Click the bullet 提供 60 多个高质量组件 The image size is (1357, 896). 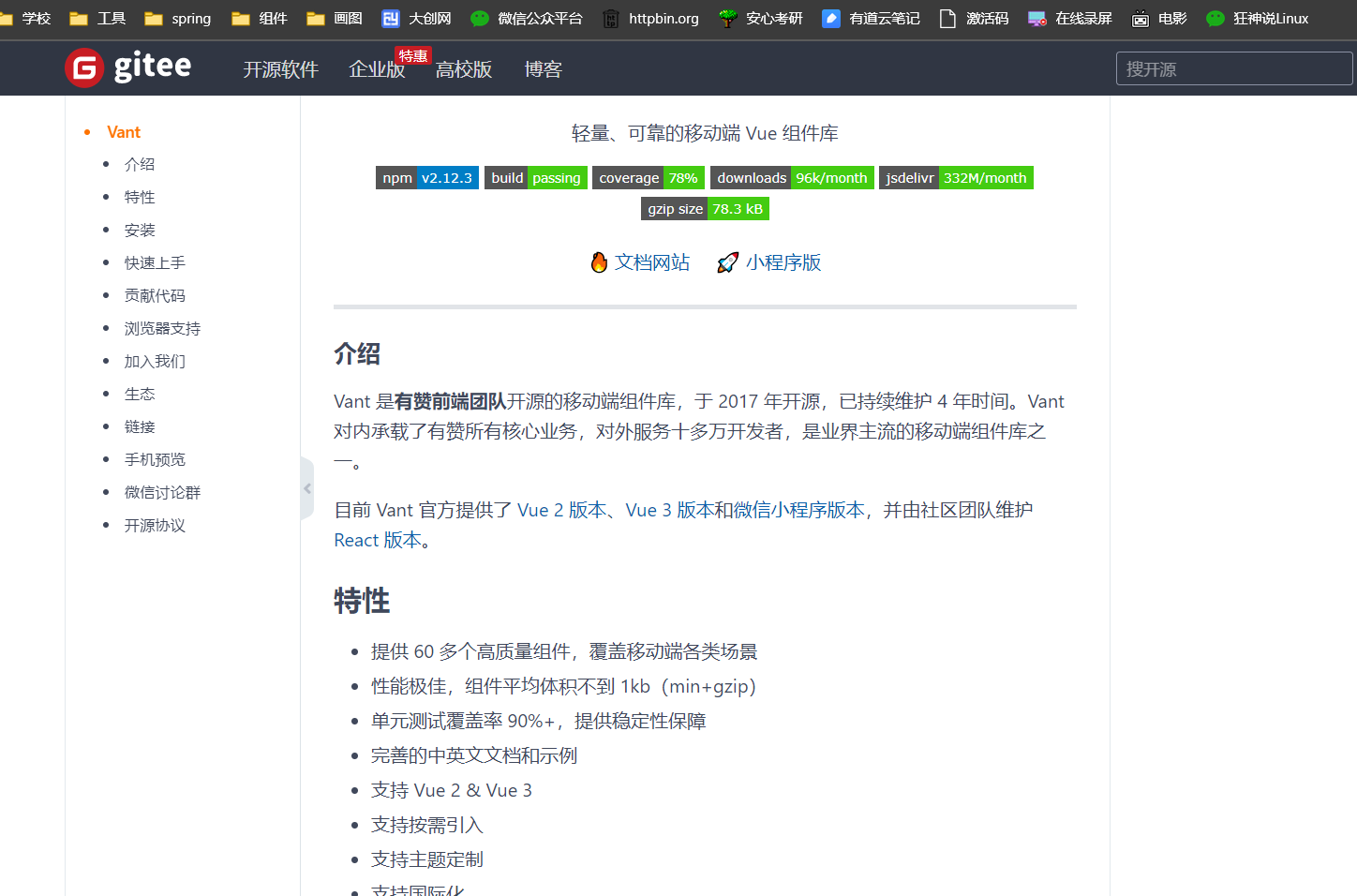coord(564,651)
